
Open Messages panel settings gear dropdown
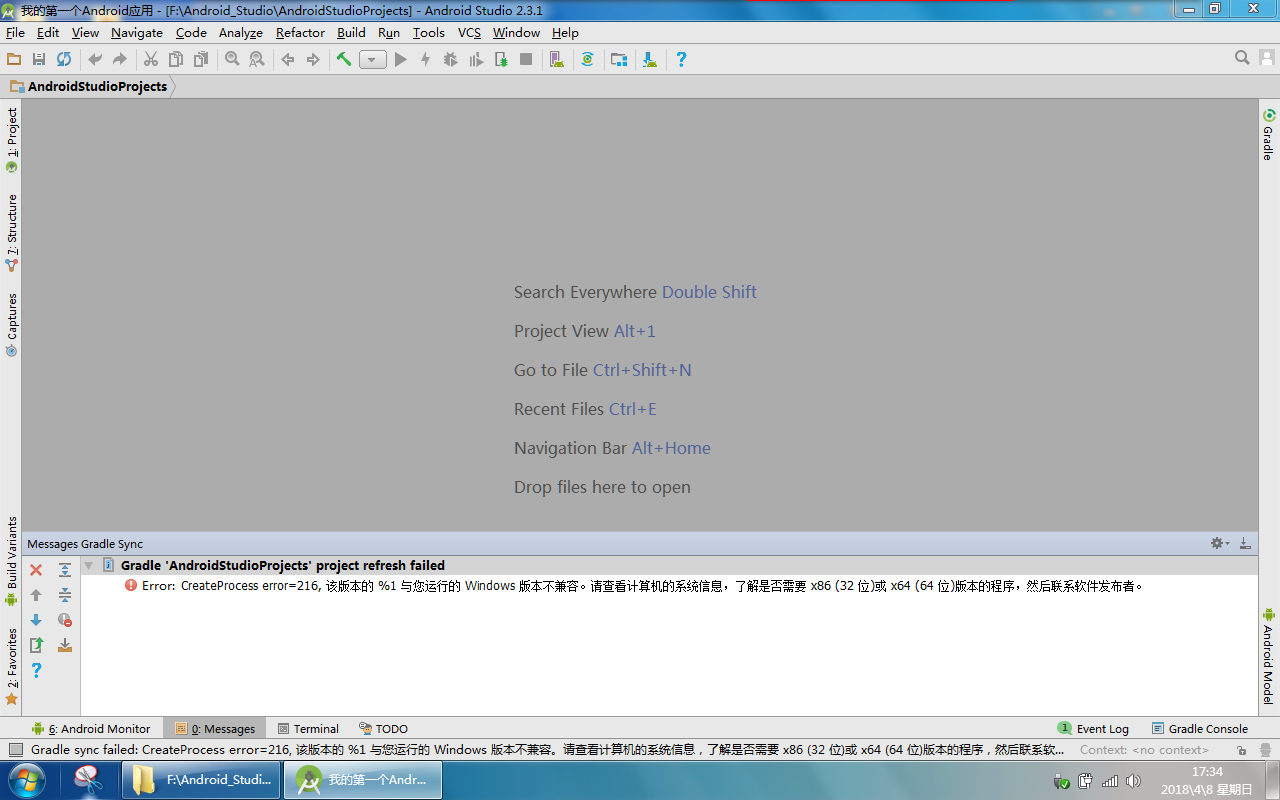(1219, 543)
